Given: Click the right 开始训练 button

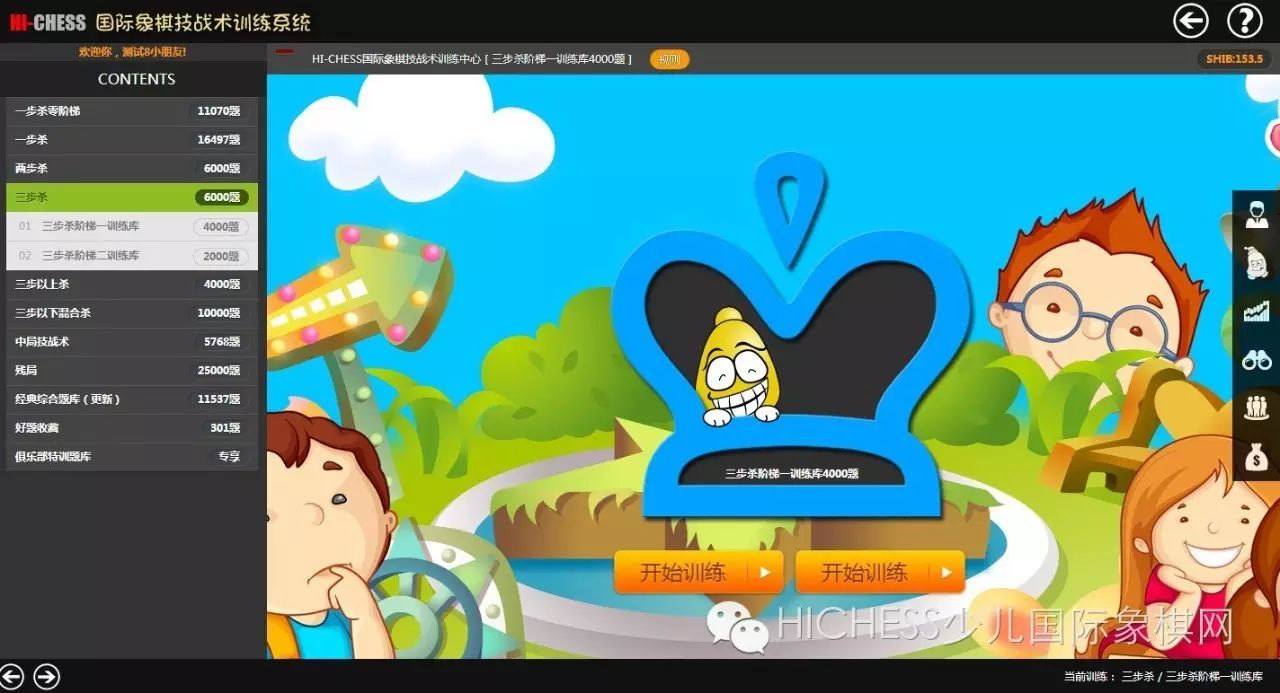Looking at the screenshot, I should tap(880, 572).
